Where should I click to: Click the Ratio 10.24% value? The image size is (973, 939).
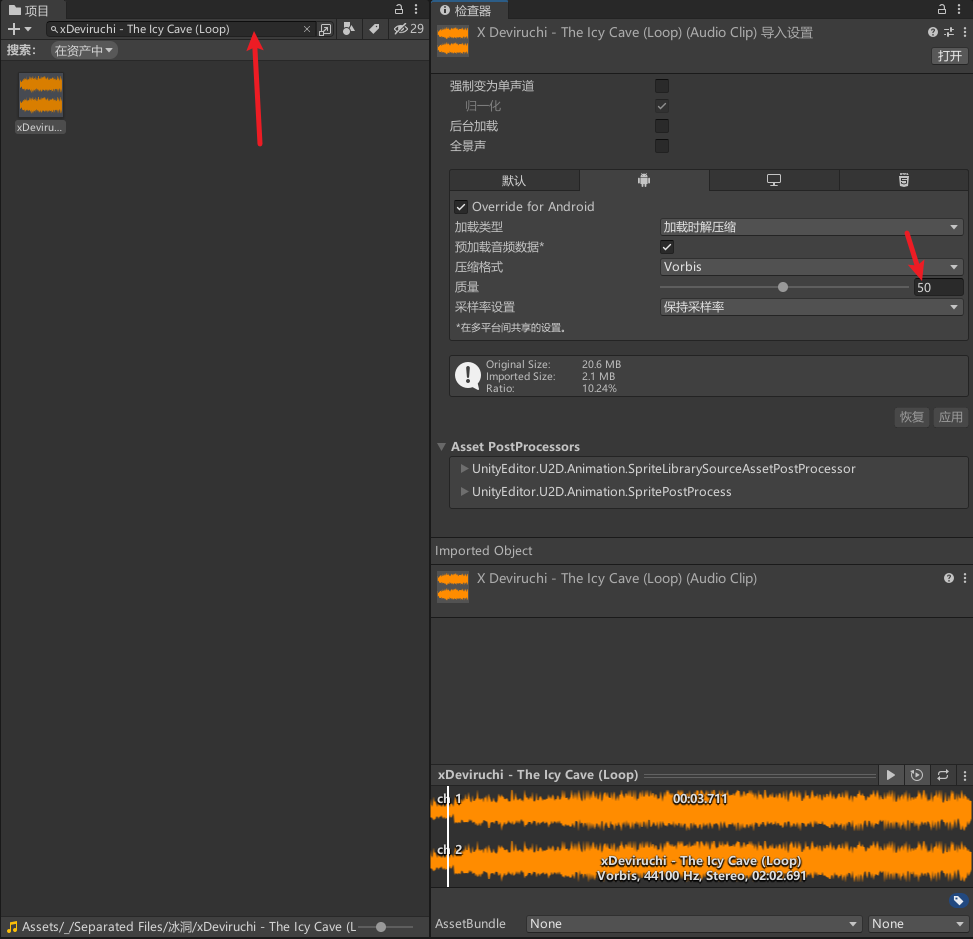click(x=599, y=389)
